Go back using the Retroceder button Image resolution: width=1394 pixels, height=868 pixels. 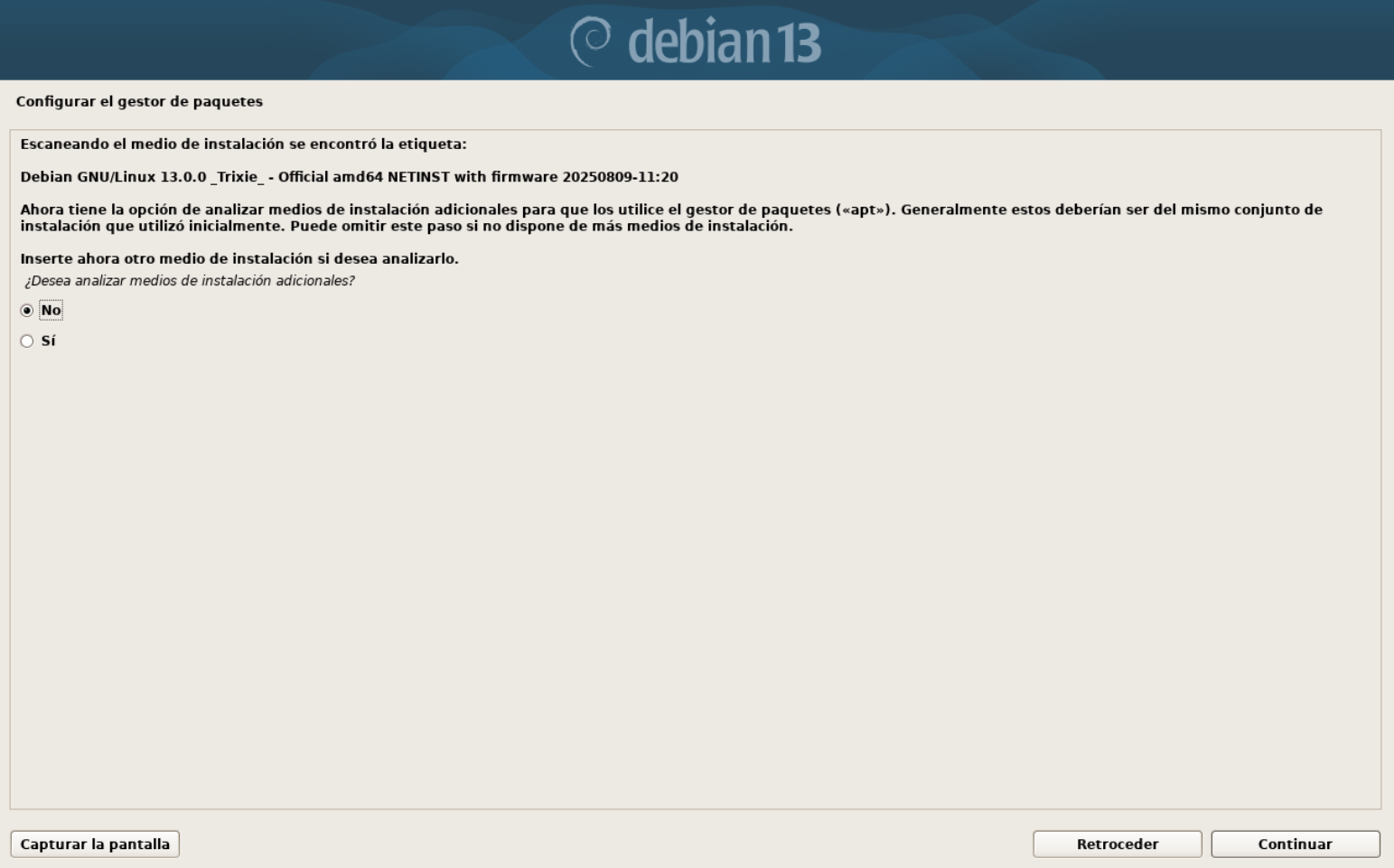point(1118,845)
